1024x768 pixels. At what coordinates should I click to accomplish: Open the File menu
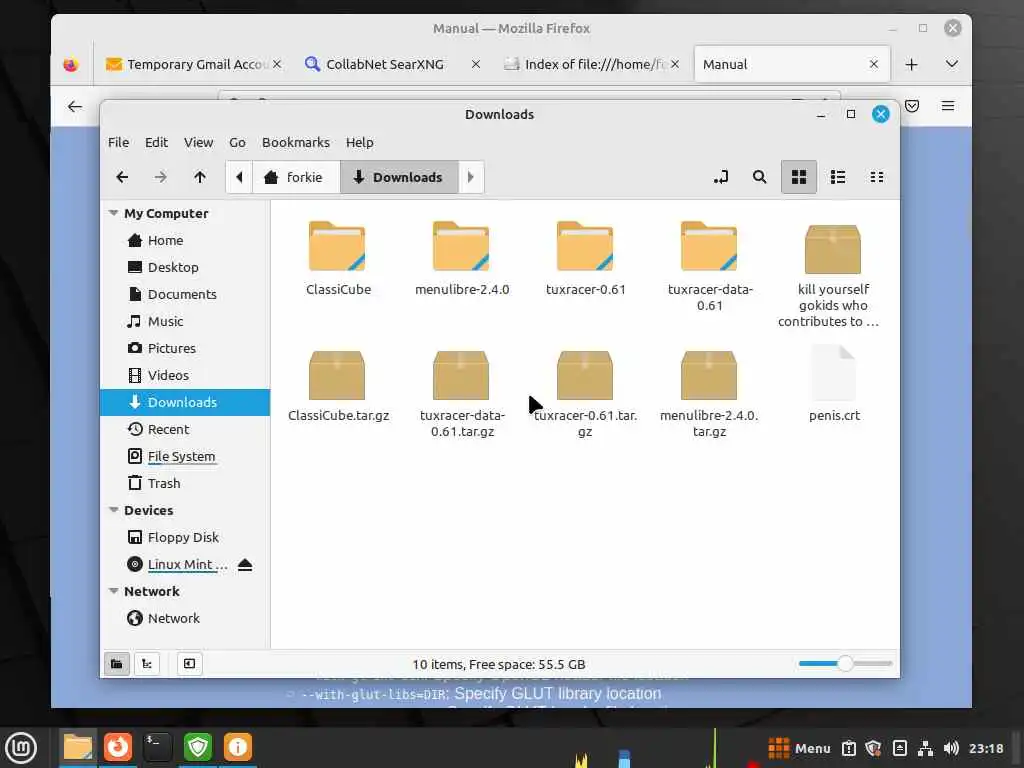(118, 142)
